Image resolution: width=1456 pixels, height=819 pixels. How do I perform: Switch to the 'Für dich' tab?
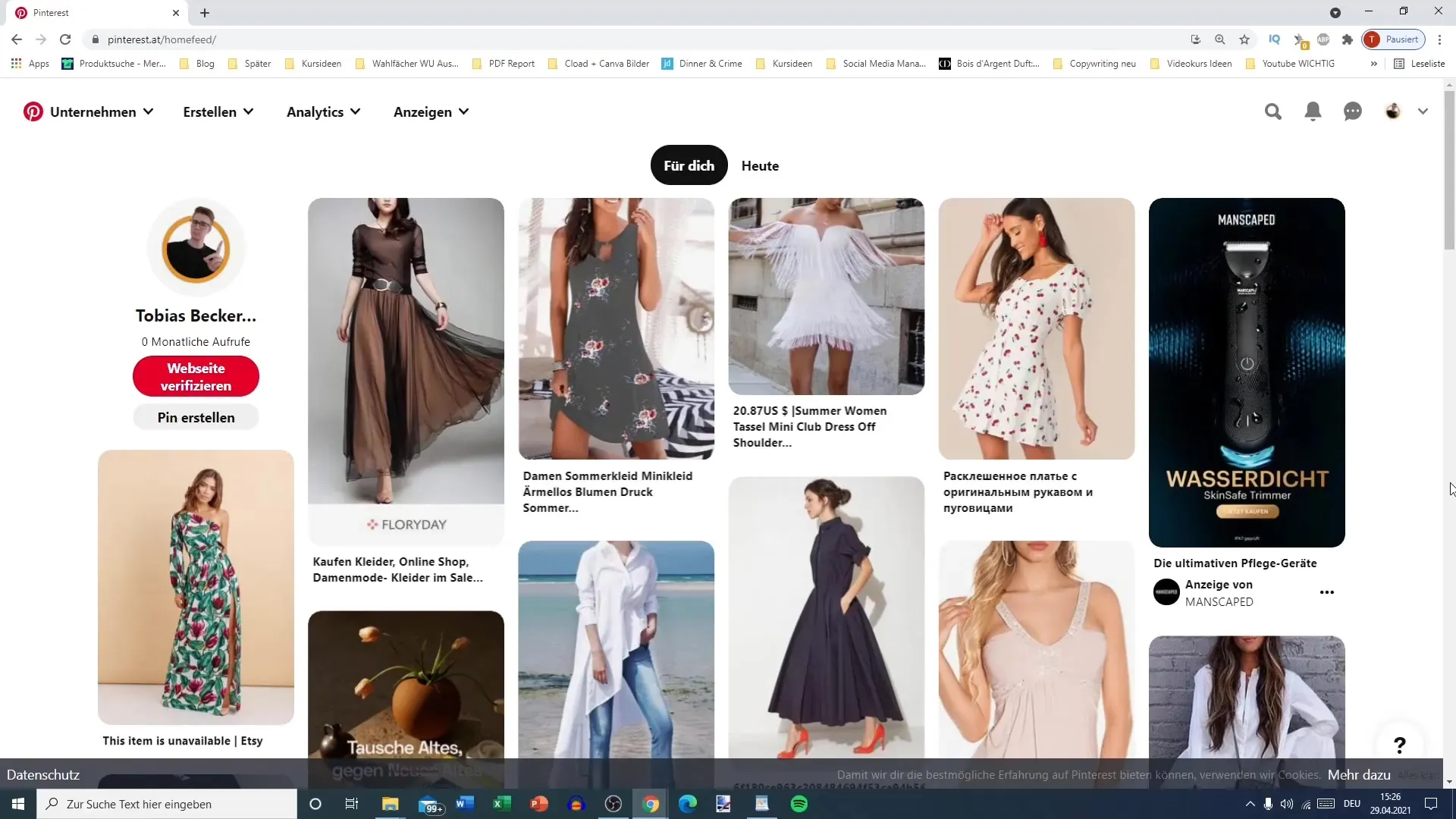click(x=689, y=165)
